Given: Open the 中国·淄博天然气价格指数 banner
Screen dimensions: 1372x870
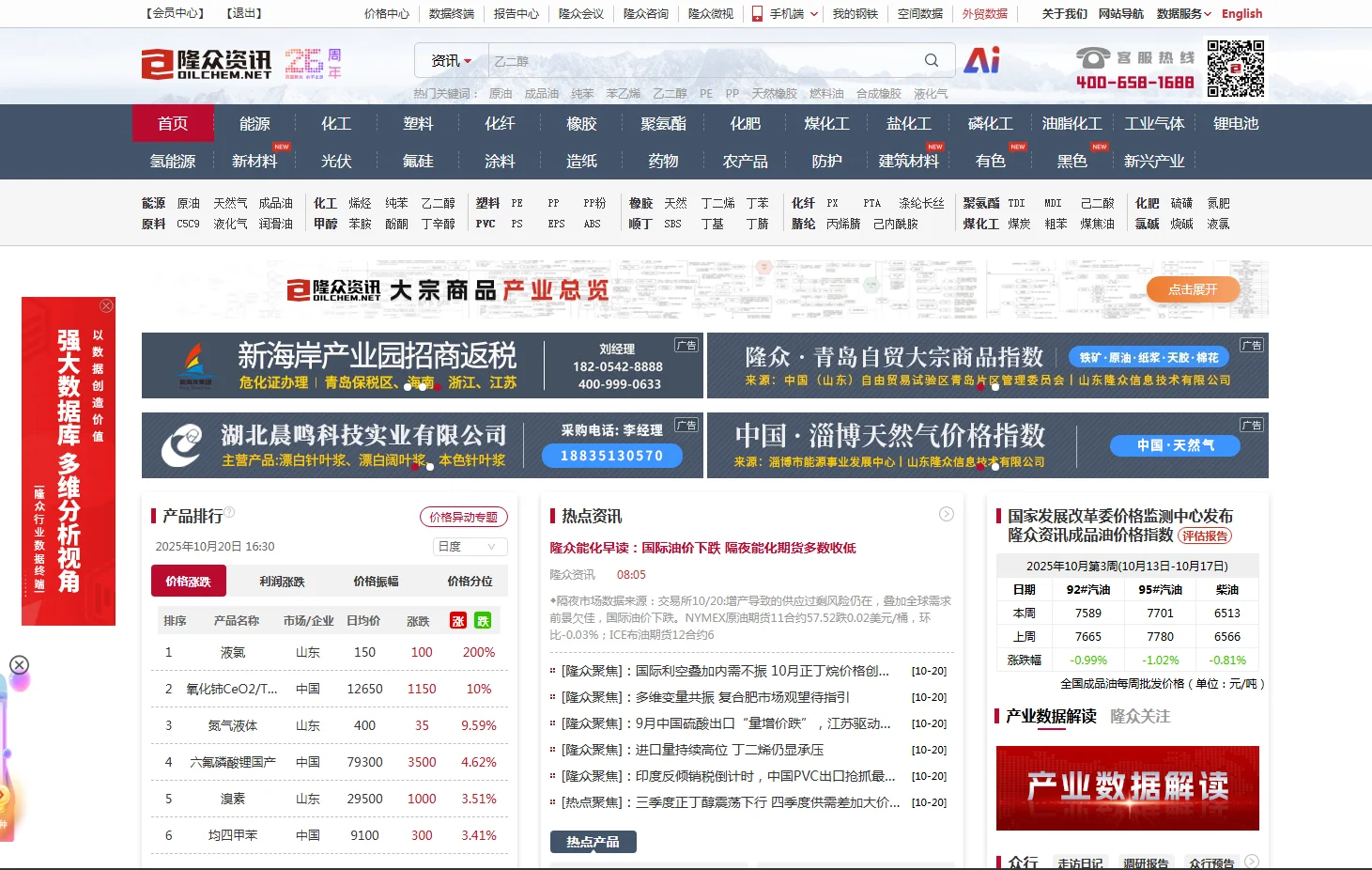Looking at the screenshot, I should (988, 445).
